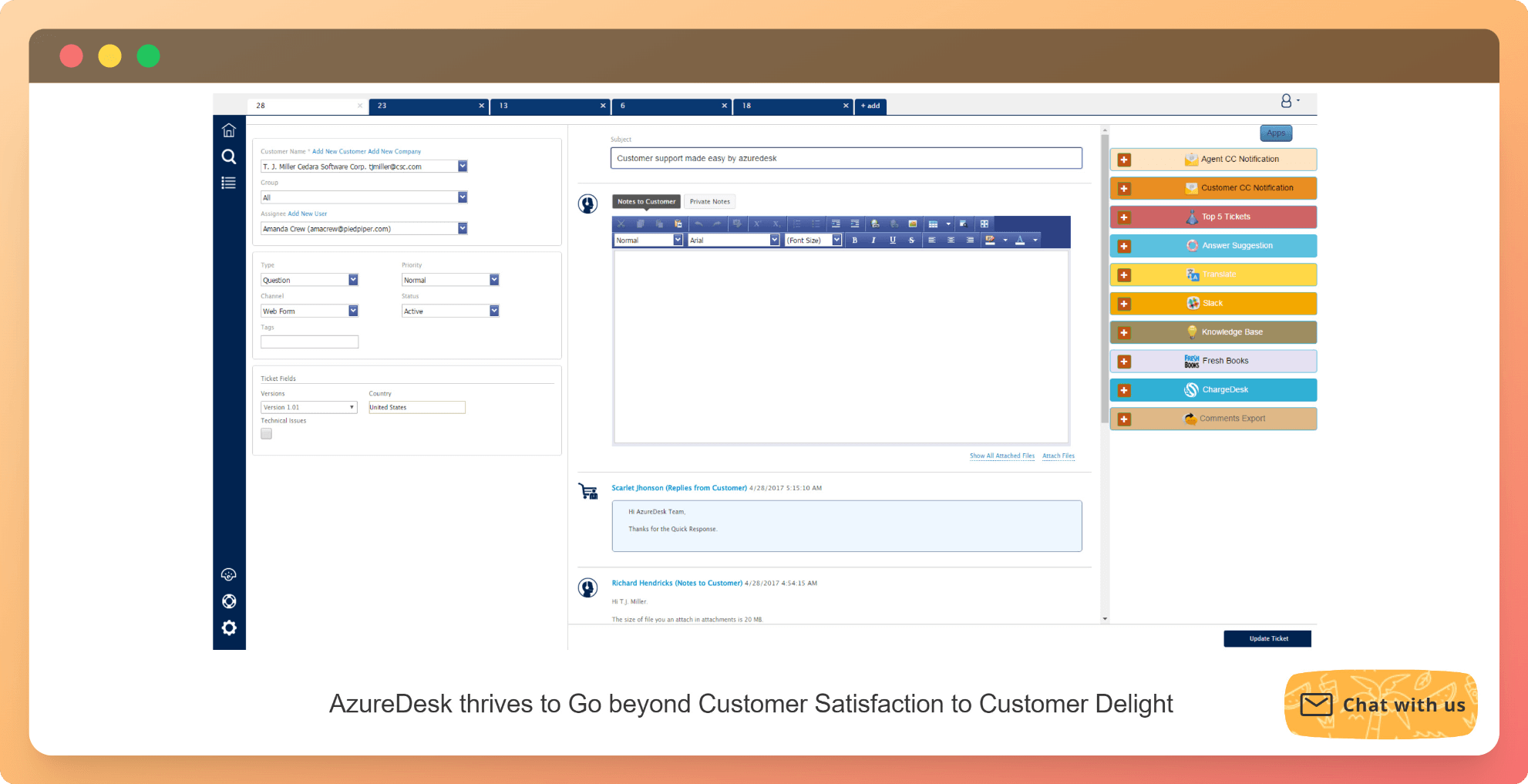Apply subscript formatting
Viewport: 1528px width, 784px height.
(x=776, y=224)
